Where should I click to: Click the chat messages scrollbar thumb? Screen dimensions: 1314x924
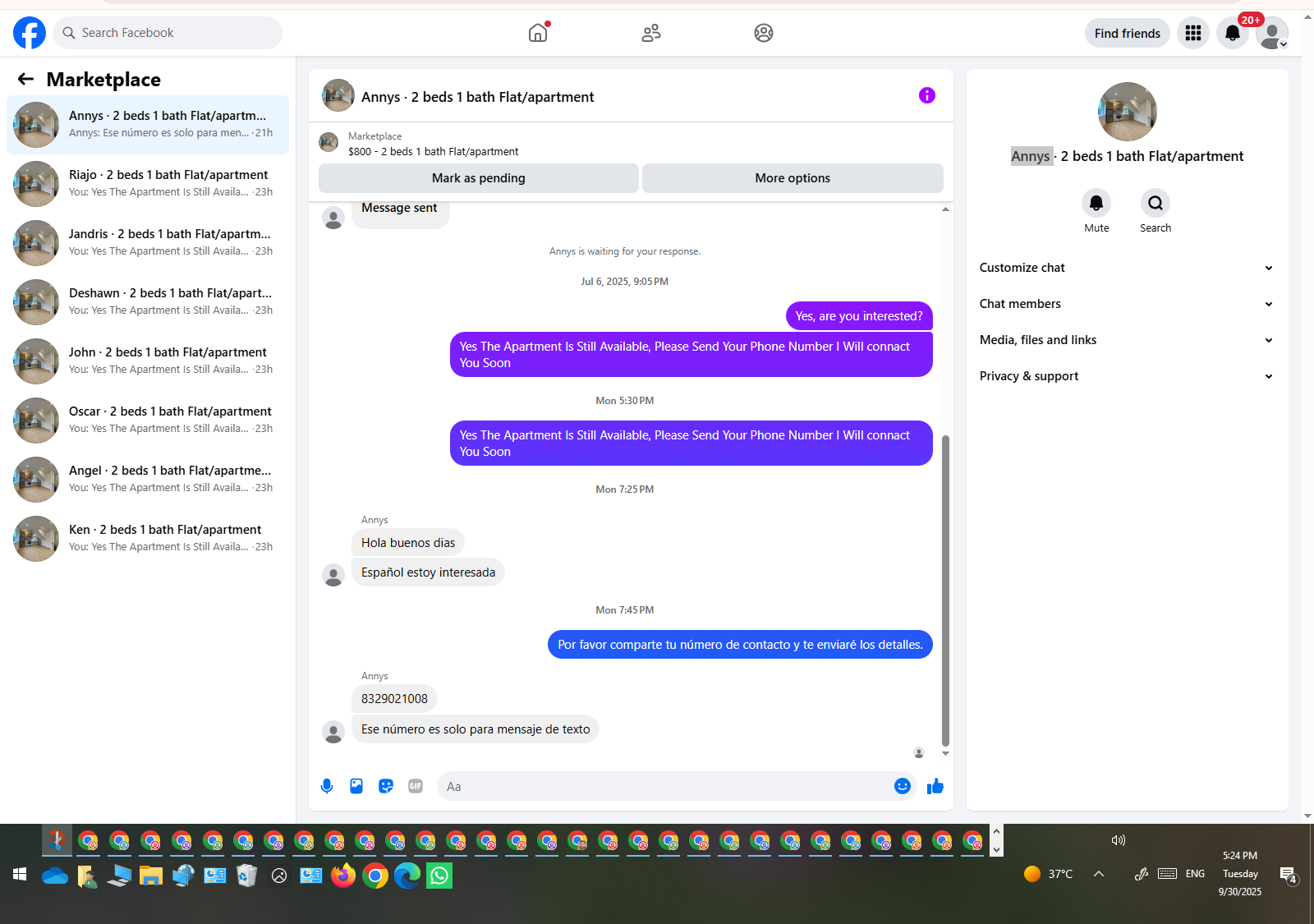pyautogui.click(x=945, y=590)
